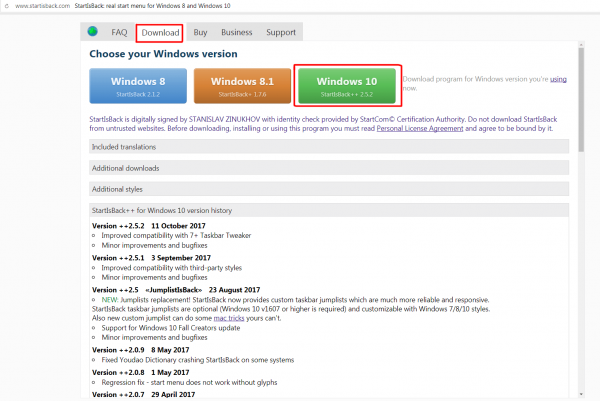Screen dimensions: 600x401
Task: Go to the Business tab
Action: (x=236, y=33)
